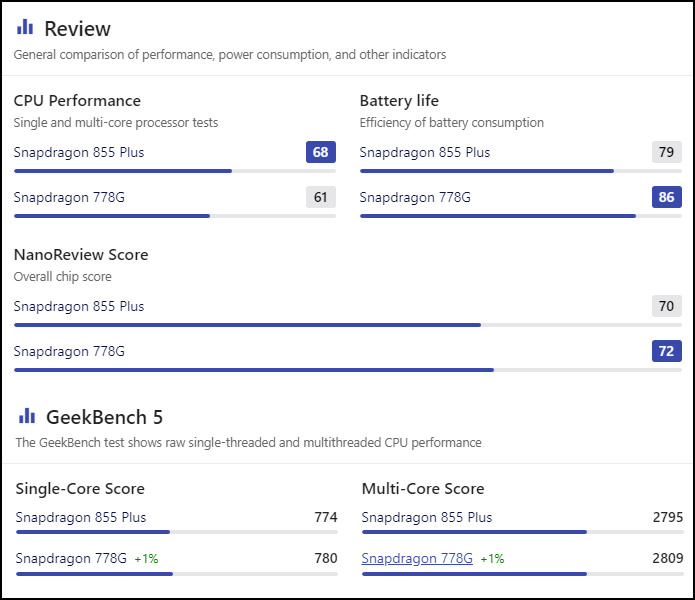Click the blue 68 CPU score badge
The height and width of the screenshot is (600, 695).
[320, 152]
